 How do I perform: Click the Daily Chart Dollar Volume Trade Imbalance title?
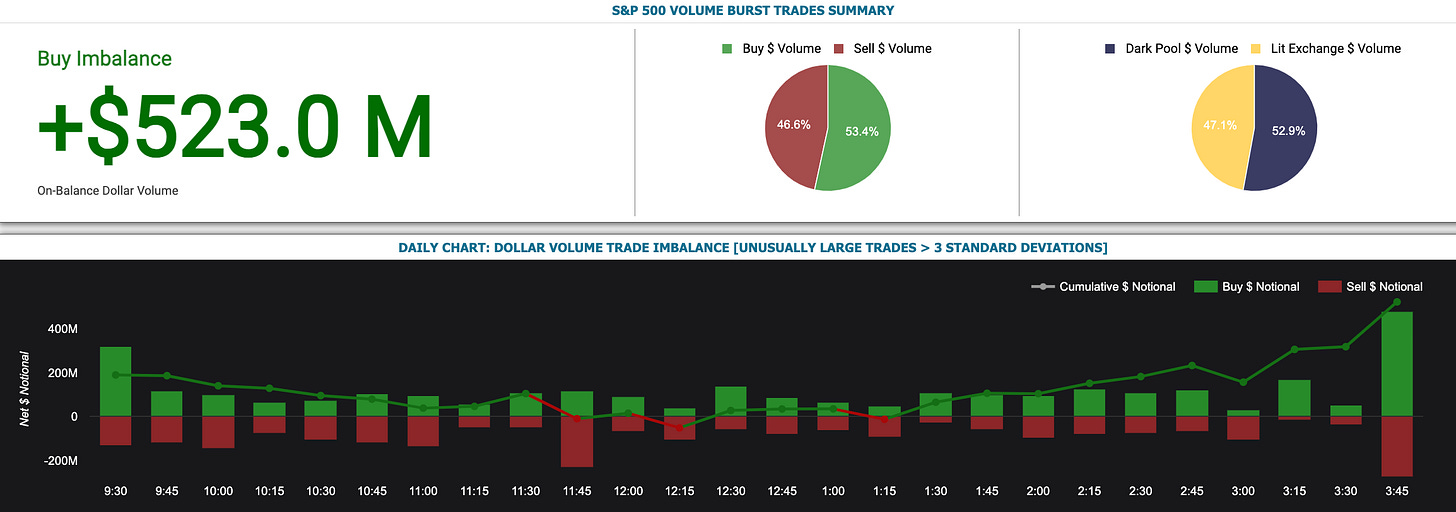(753, 247)
